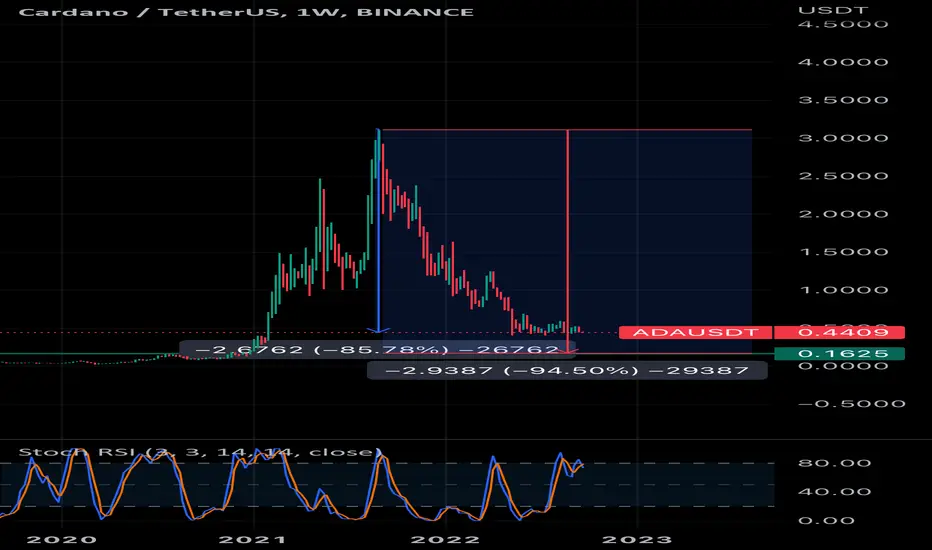Screen dimensions: 932x550
Task: Click the ADAUSDT red price label
Action: coord(695,332)
